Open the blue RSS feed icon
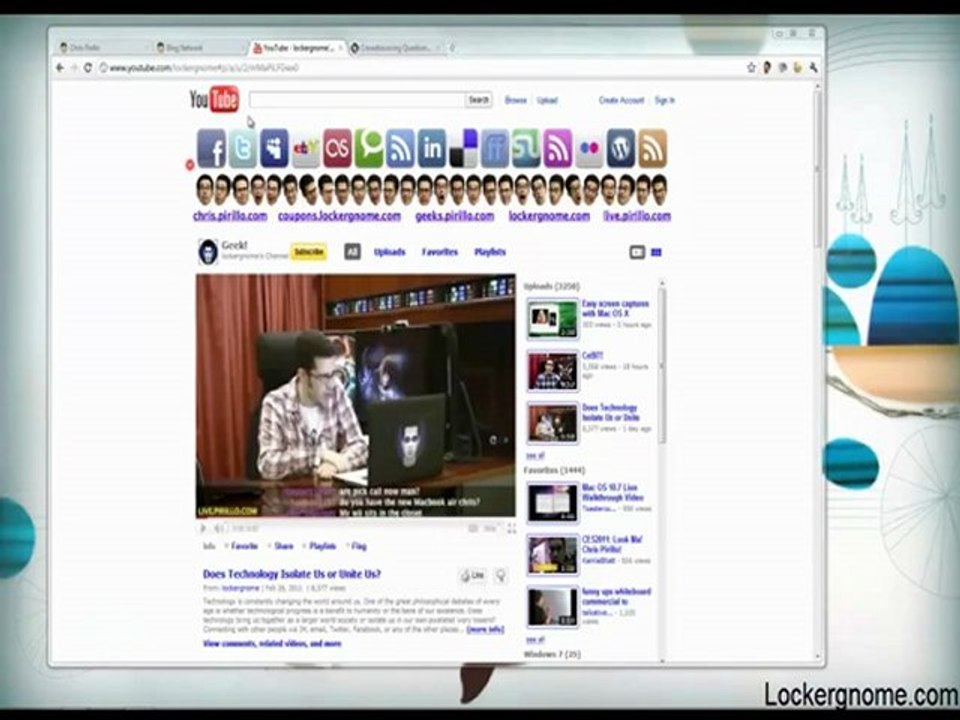Viewport: 960px width, 720px height. click(400, 148)
